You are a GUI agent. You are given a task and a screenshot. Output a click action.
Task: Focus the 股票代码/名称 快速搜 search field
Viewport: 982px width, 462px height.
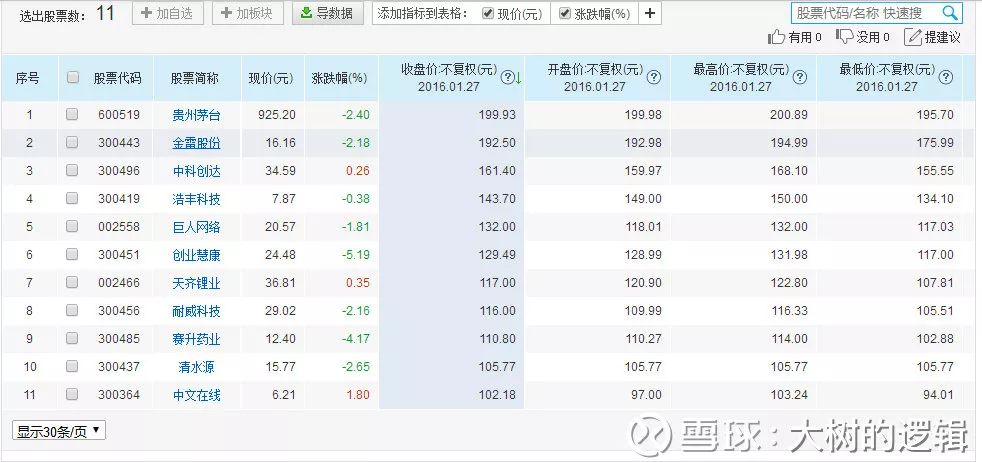pos(867,13)
